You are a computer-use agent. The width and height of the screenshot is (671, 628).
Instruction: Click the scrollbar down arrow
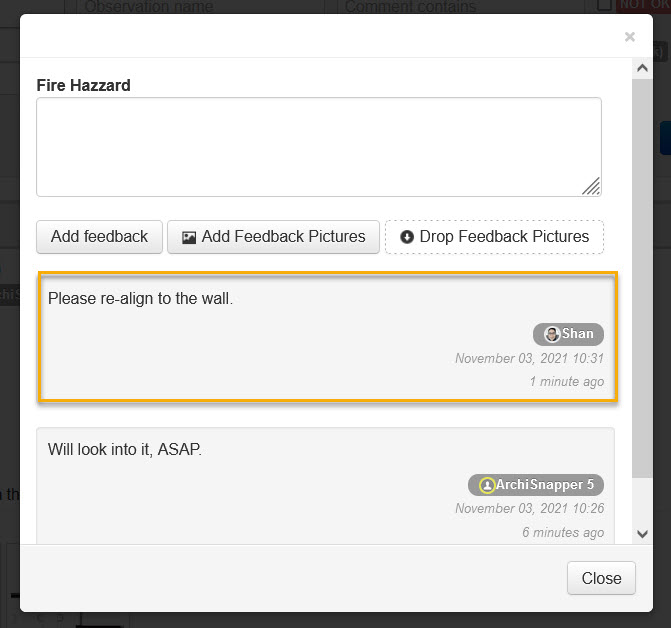(643, 535)
